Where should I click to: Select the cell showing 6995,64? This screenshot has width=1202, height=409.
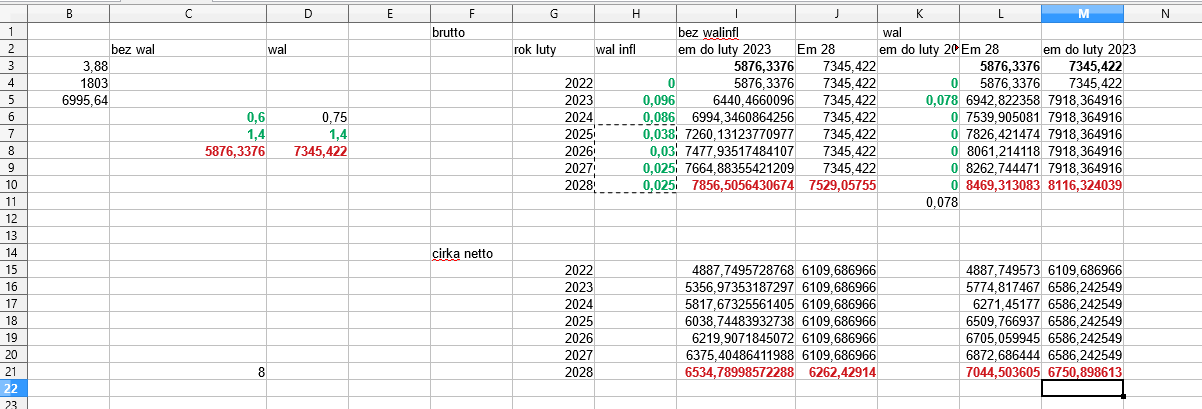(68, 100)
